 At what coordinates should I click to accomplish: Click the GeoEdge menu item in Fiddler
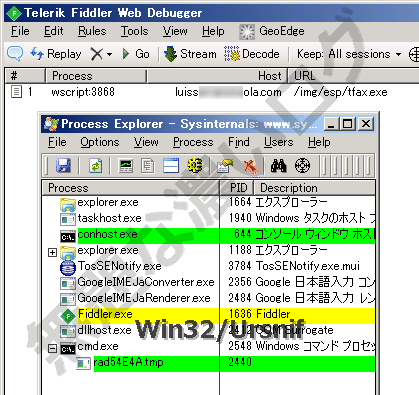coord(272,31)
